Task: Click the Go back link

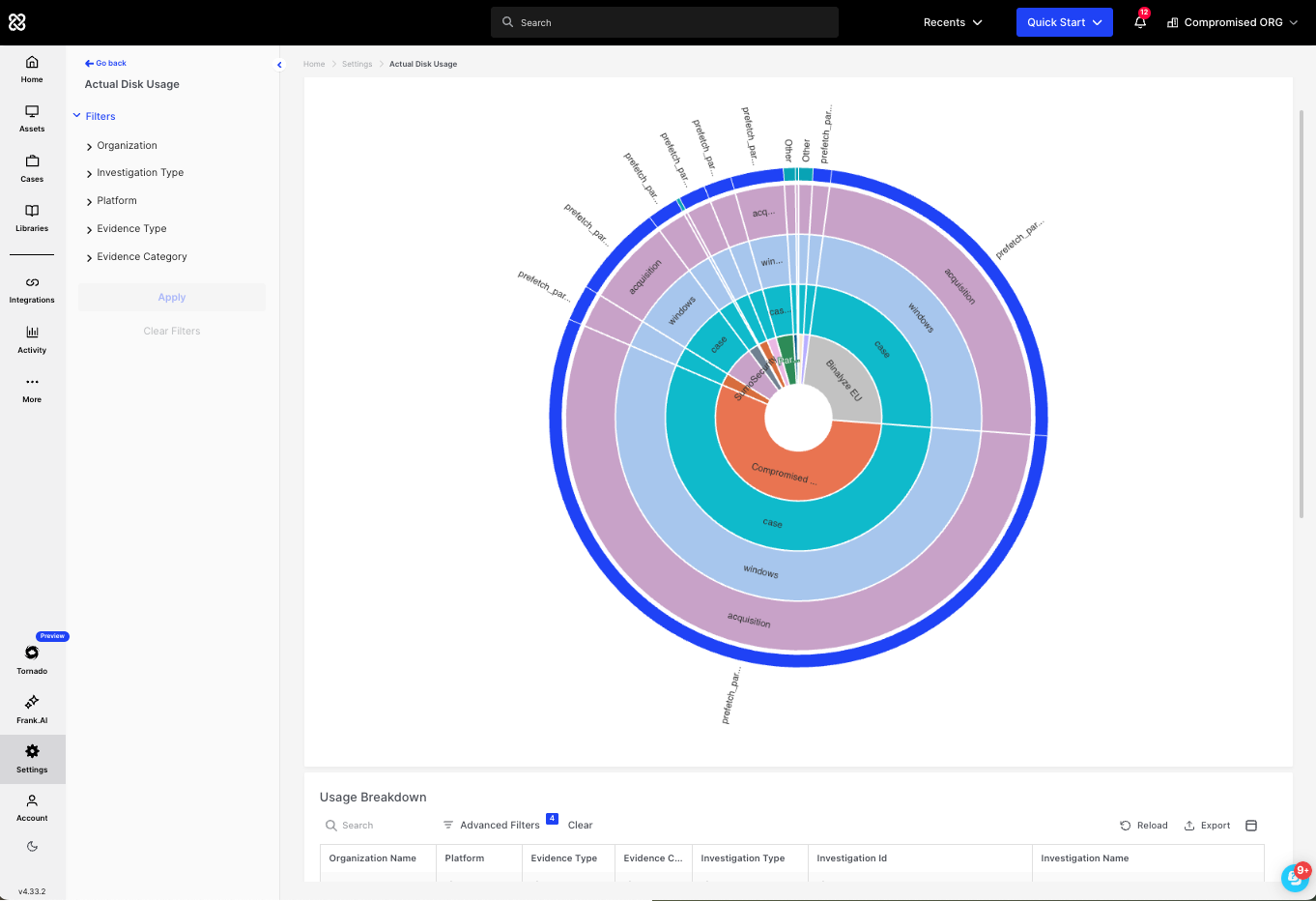Action: (106, 63)
